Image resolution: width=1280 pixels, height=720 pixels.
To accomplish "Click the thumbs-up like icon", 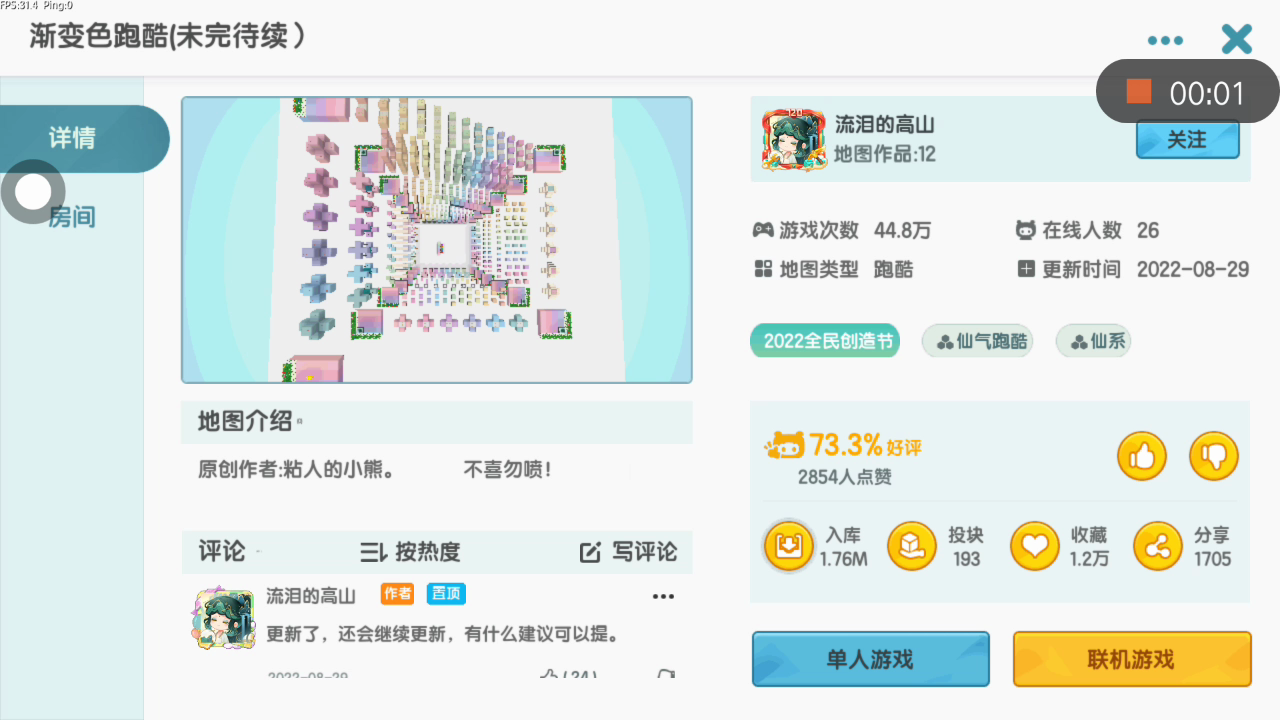I will 1142,457.
